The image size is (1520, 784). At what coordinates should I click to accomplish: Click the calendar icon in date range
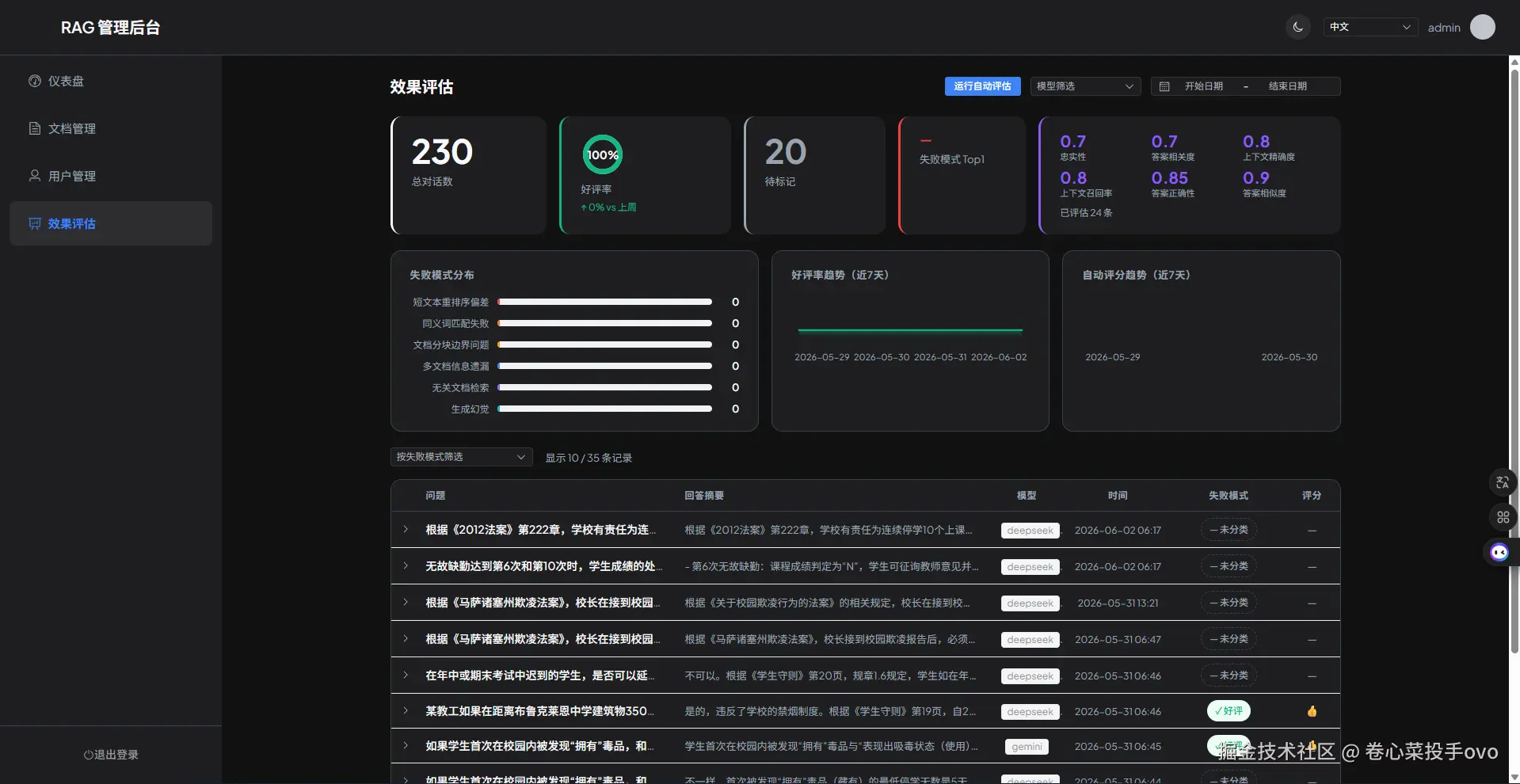click(1164, 86)
